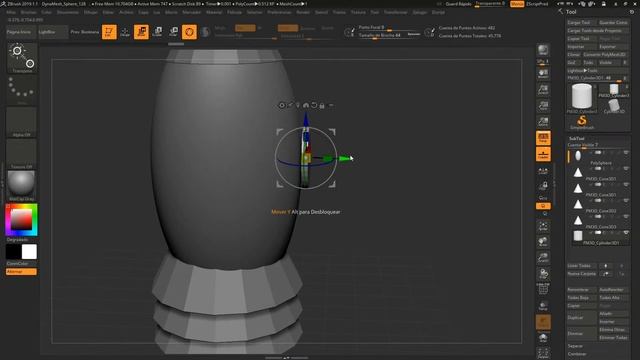Select the PM3D_Cylinder3D1 large tool thumbnail
The image size is (640, 360).
582,97
